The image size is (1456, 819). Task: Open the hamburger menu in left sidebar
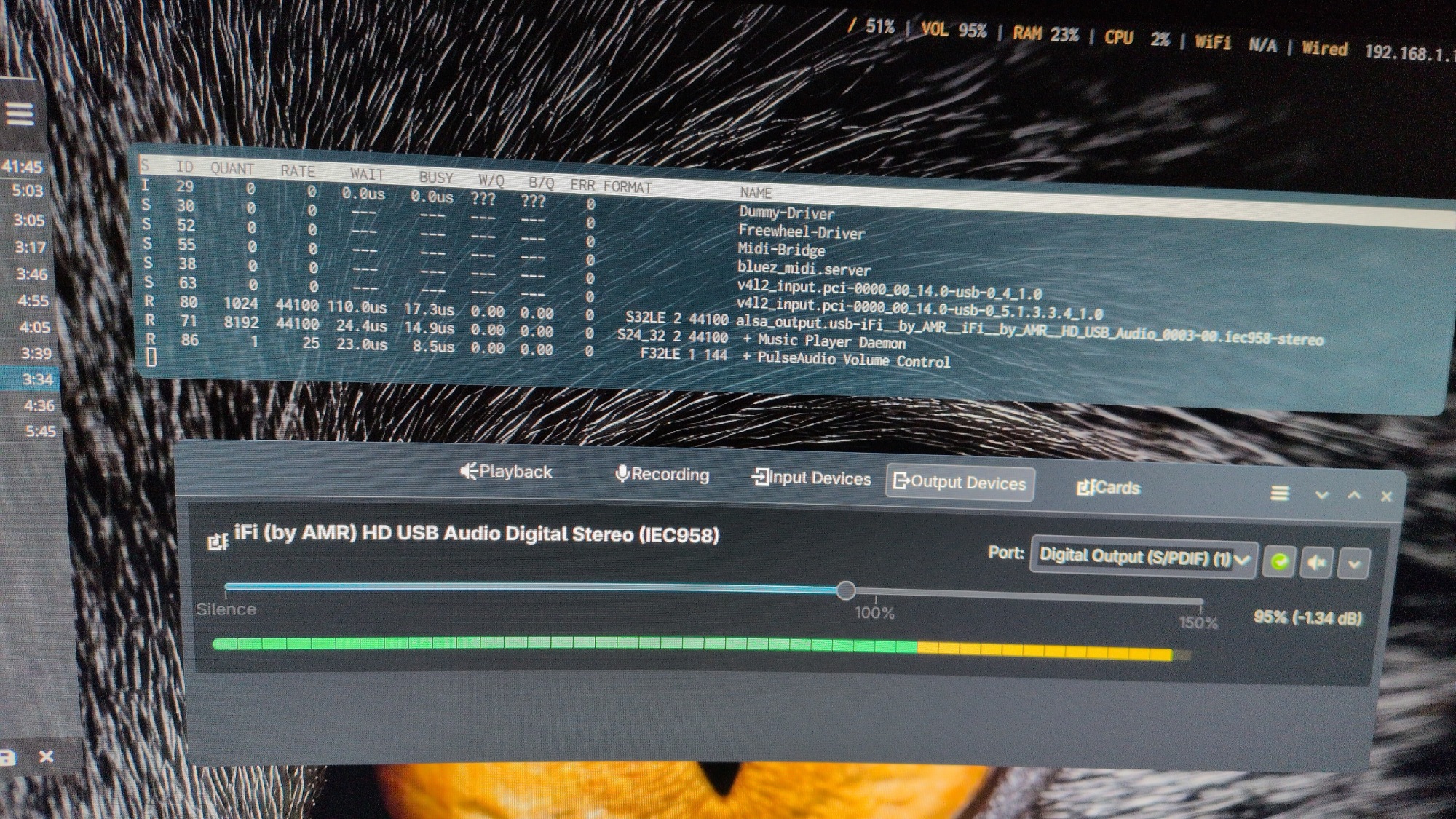click(x=20, y=114)
